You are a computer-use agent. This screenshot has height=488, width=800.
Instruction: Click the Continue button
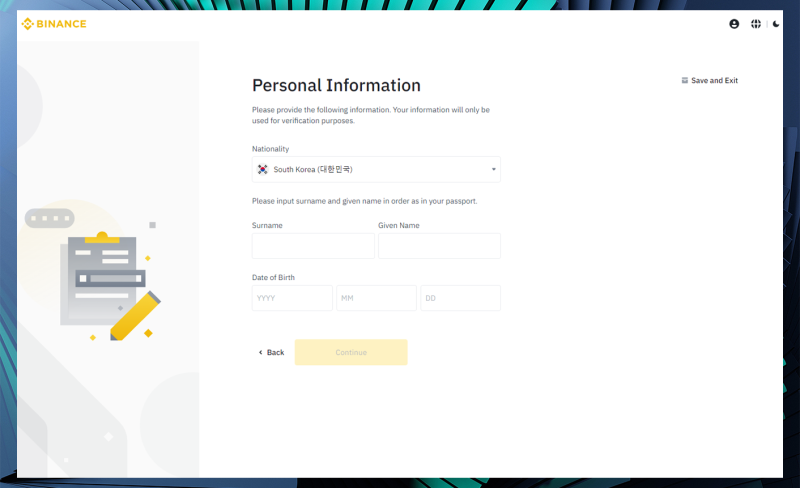[351, 352]
